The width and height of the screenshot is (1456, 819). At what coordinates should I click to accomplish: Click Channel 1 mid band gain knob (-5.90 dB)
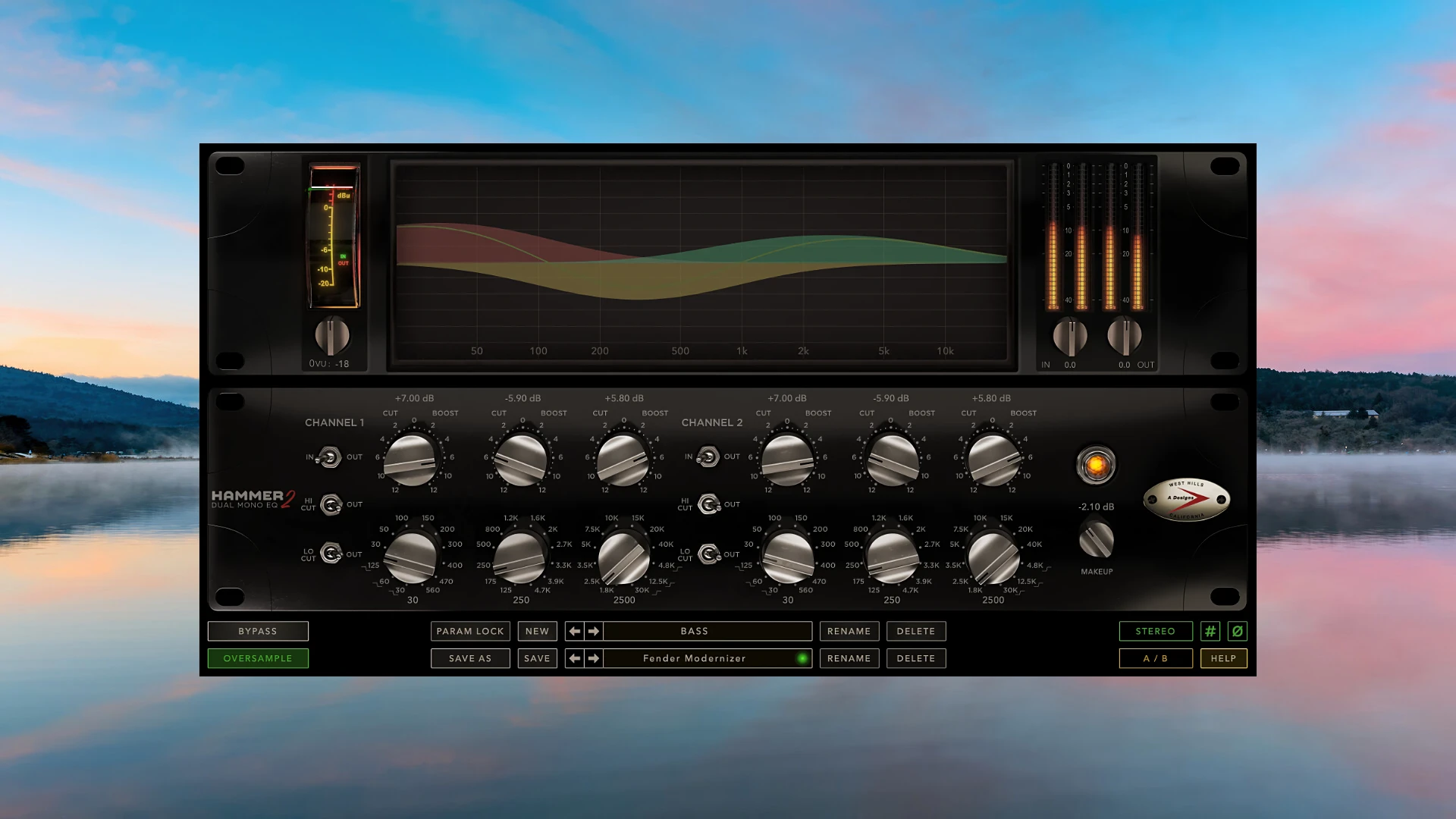(x=521, y=460)
